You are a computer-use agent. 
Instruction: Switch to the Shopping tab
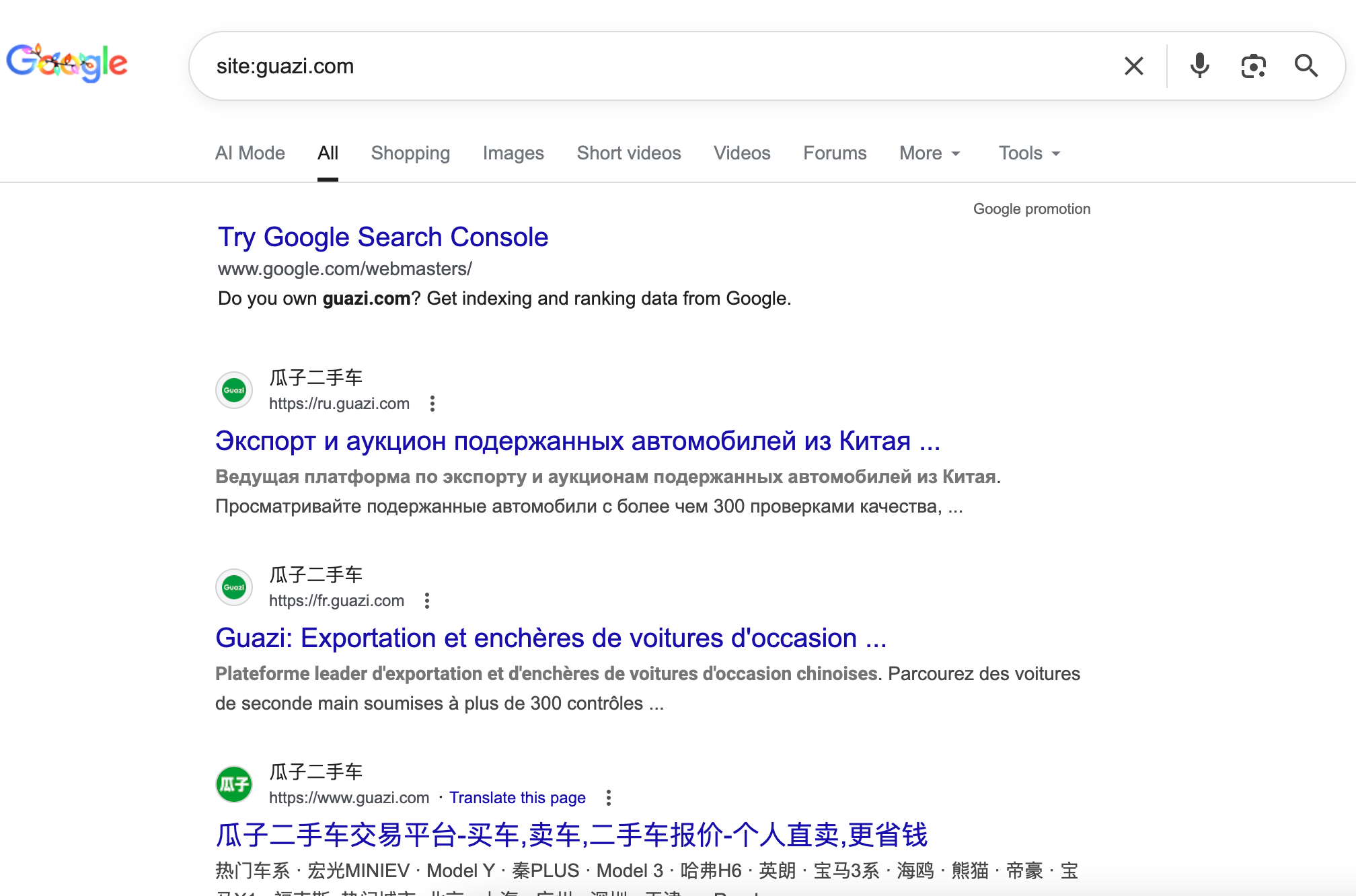[410, 153]
